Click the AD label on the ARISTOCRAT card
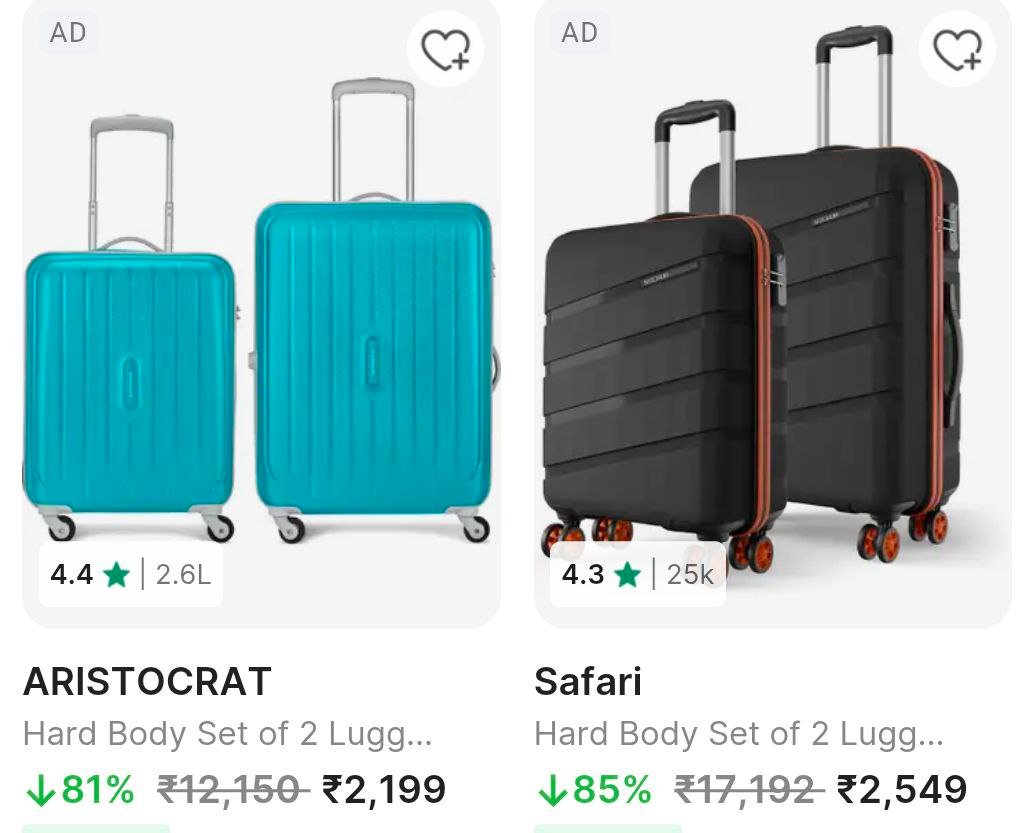1030x833 pixels. coord(68,32)
